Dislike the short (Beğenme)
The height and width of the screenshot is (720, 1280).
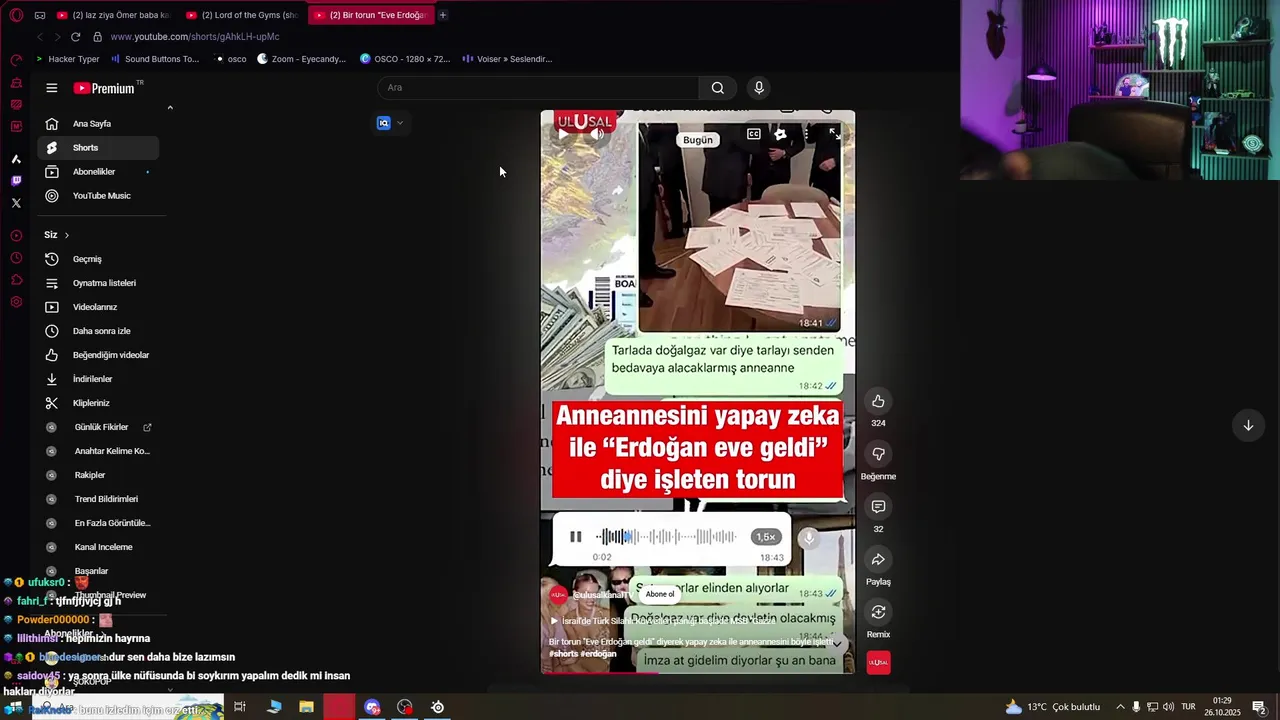pos(878,454)
